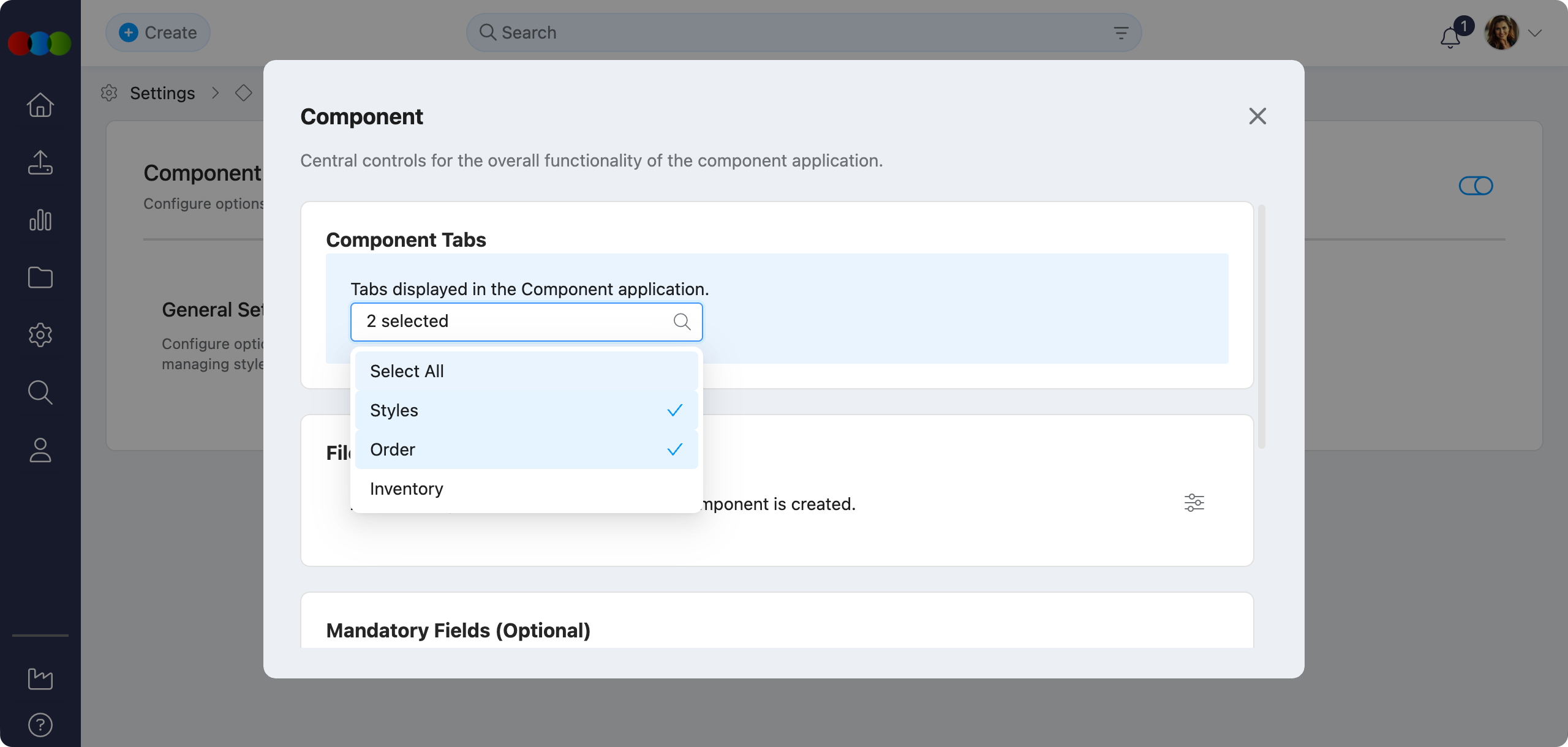Open the settings gear in the sidebar
The image size is (1568, 747).
[x=39, y=334]
